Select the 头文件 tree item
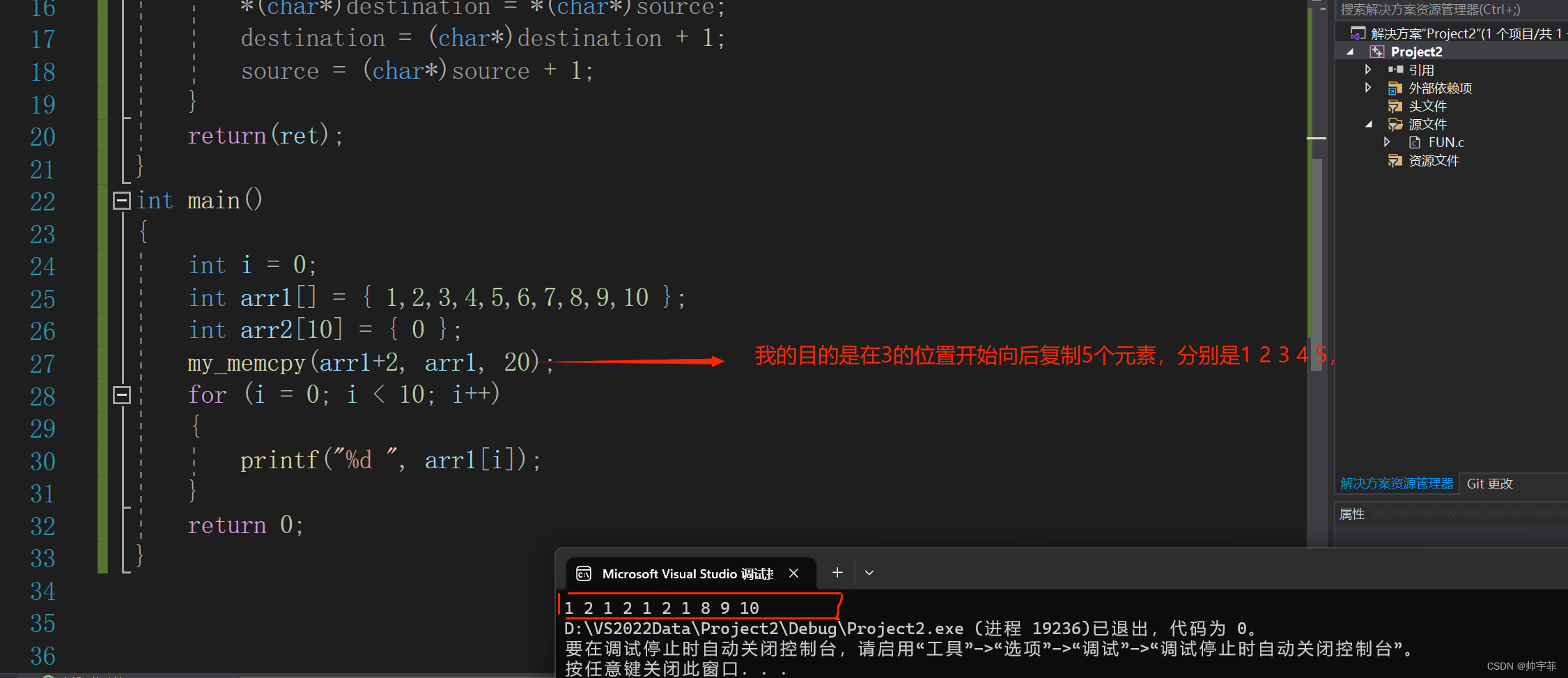 [1427, 106]
